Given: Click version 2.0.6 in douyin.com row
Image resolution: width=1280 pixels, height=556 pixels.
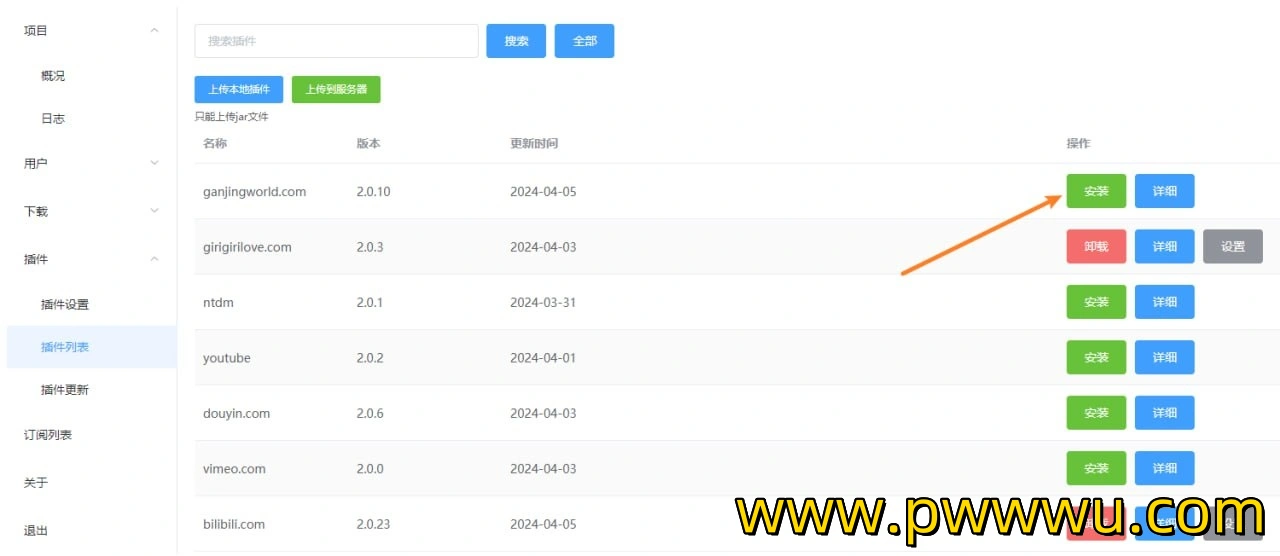Looking at the screenshot, I should pyautogui.click(x=370, y=413).
